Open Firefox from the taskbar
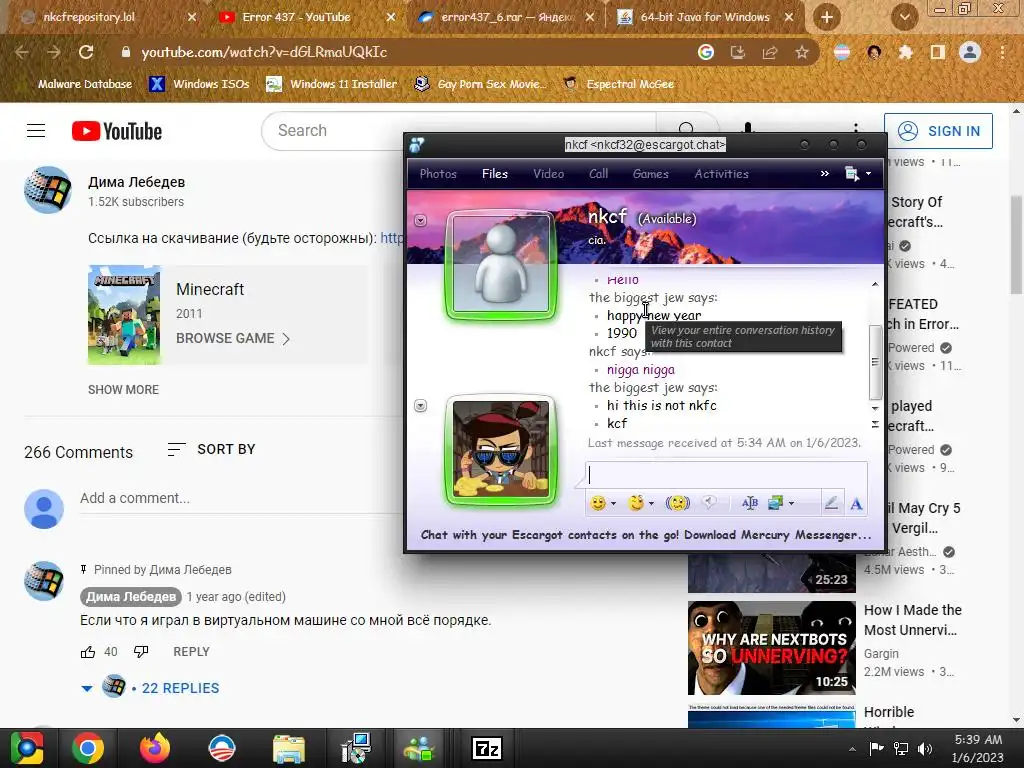 point(155,748)
